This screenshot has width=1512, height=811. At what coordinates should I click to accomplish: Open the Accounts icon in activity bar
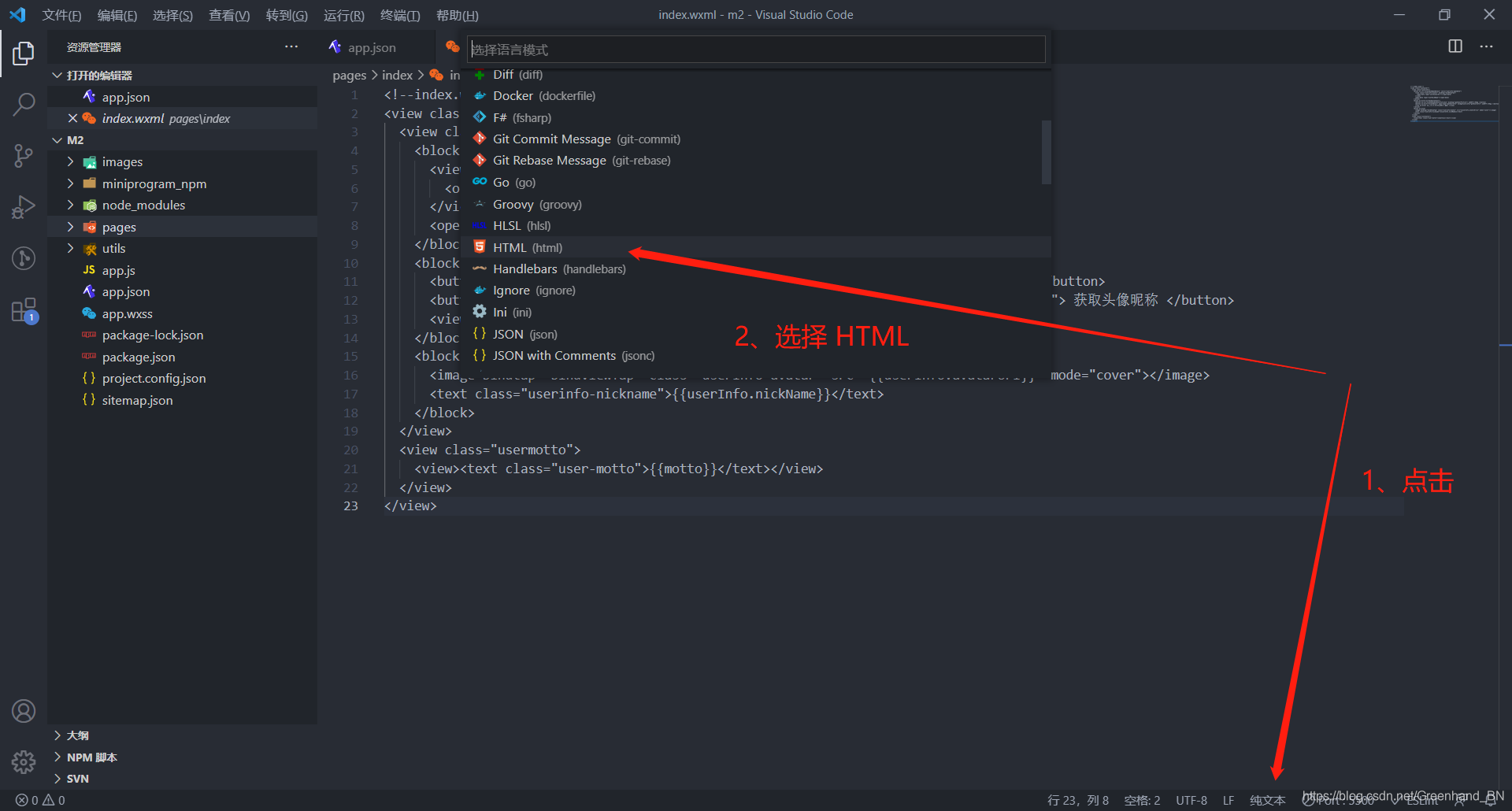[24, 711]
